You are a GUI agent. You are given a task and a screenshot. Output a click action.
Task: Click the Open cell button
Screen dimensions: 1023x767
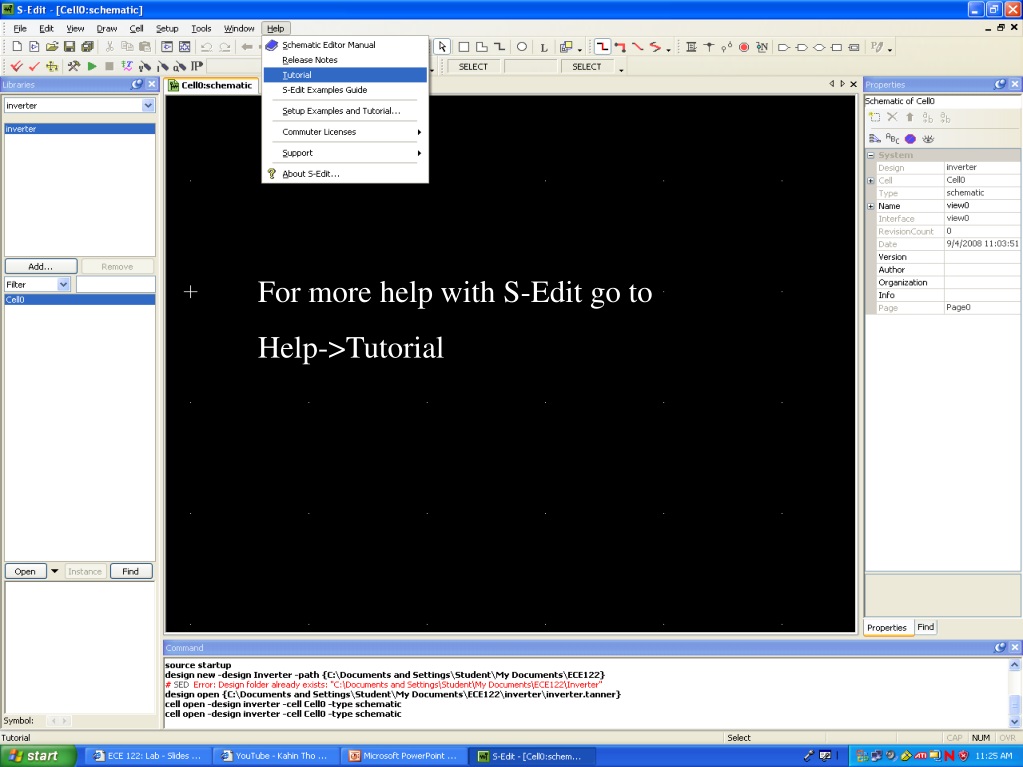(25, 571)
